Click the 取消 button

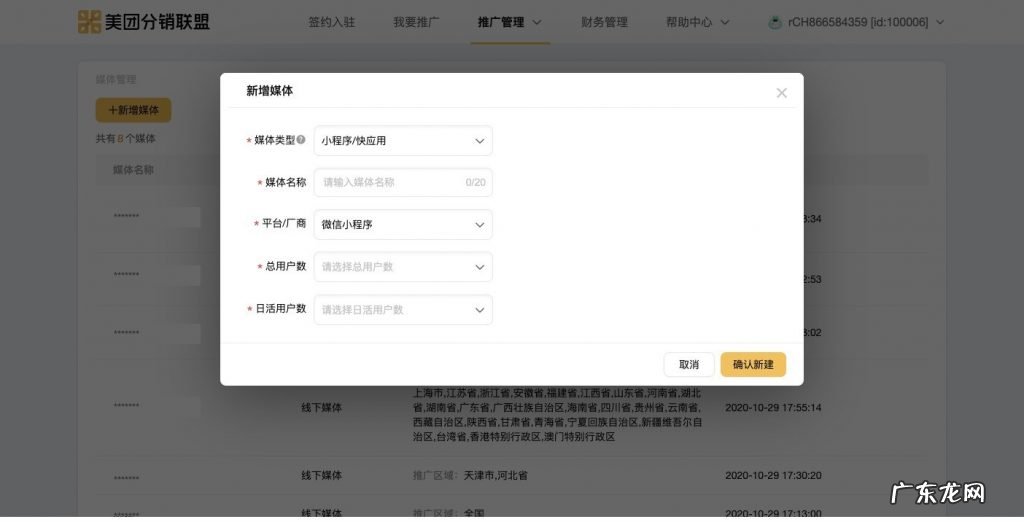pos(689,365)
